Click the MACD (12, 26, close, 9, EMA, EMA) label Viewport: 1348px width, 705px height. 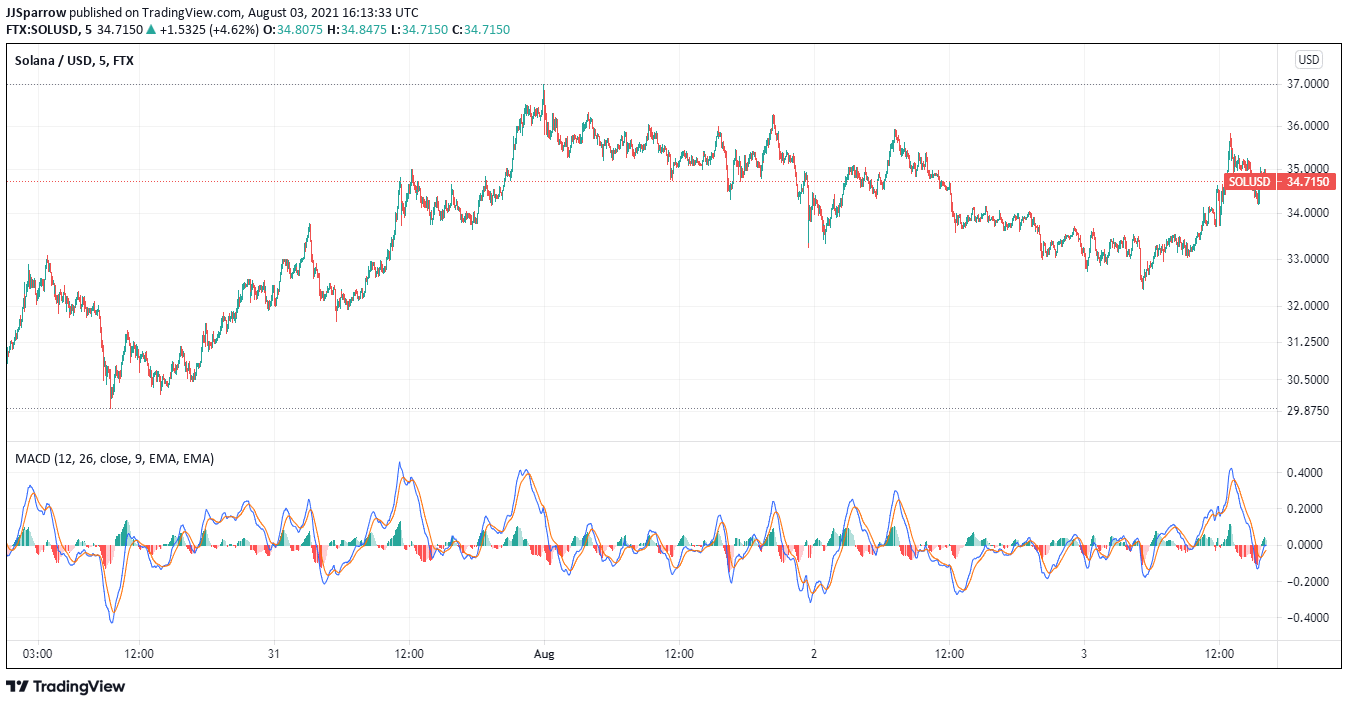point(114,458)
